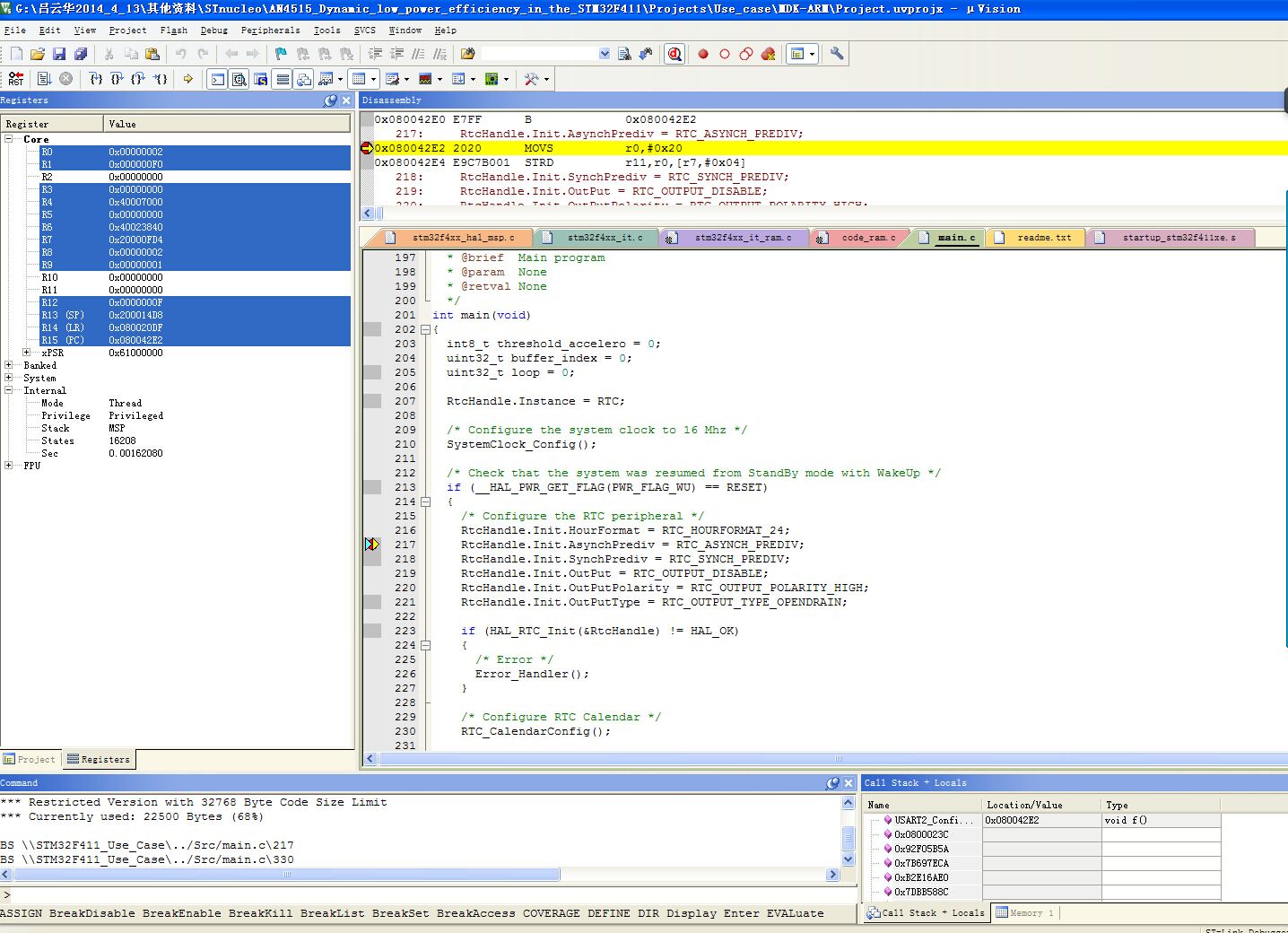This screenshot has height=933, width=1288.
Task: Toggle the Command panel pin
Action: [833, 783]
